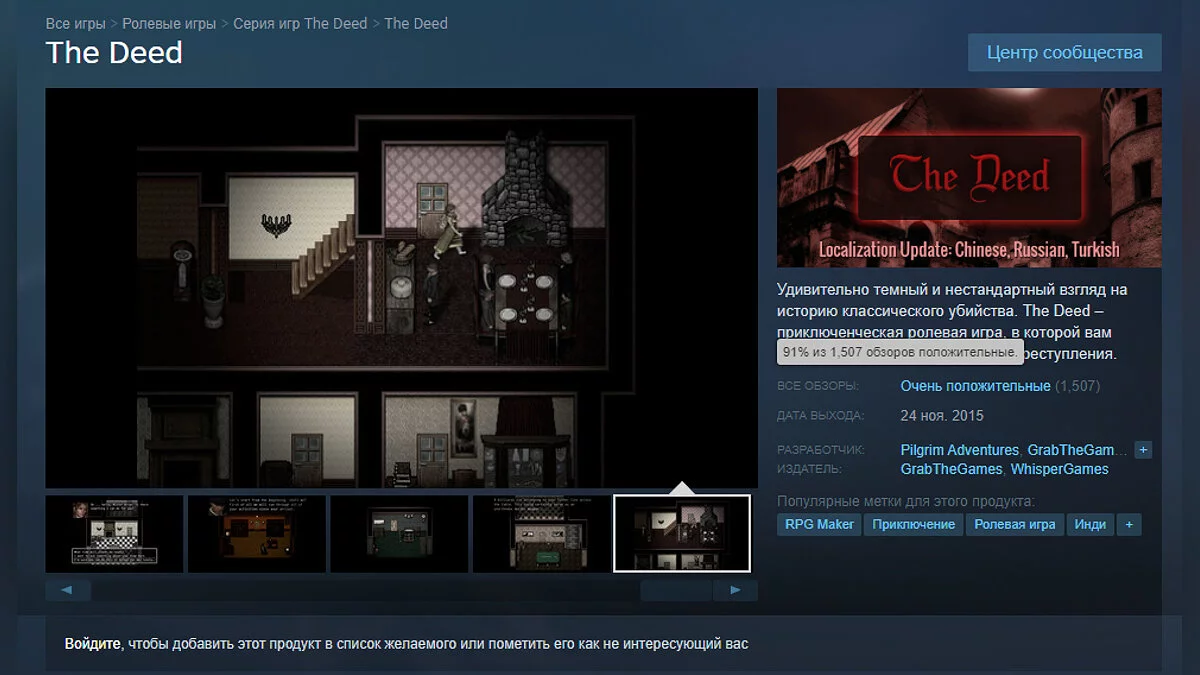Open developer GrabTheGam… link
This screenshot has height=675, width=1200.
coord(1076,450)
